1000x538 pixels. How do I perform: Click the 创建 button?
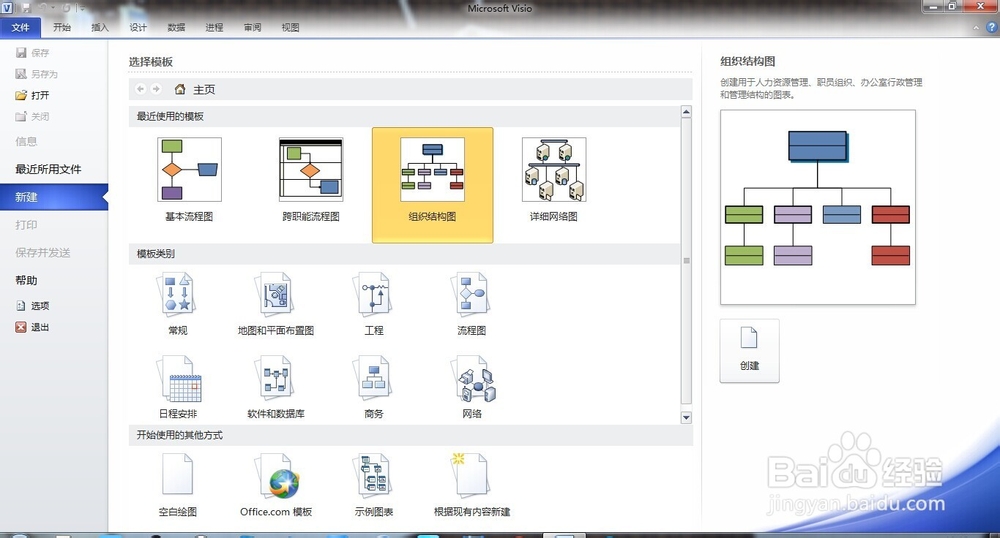[749, 351]
